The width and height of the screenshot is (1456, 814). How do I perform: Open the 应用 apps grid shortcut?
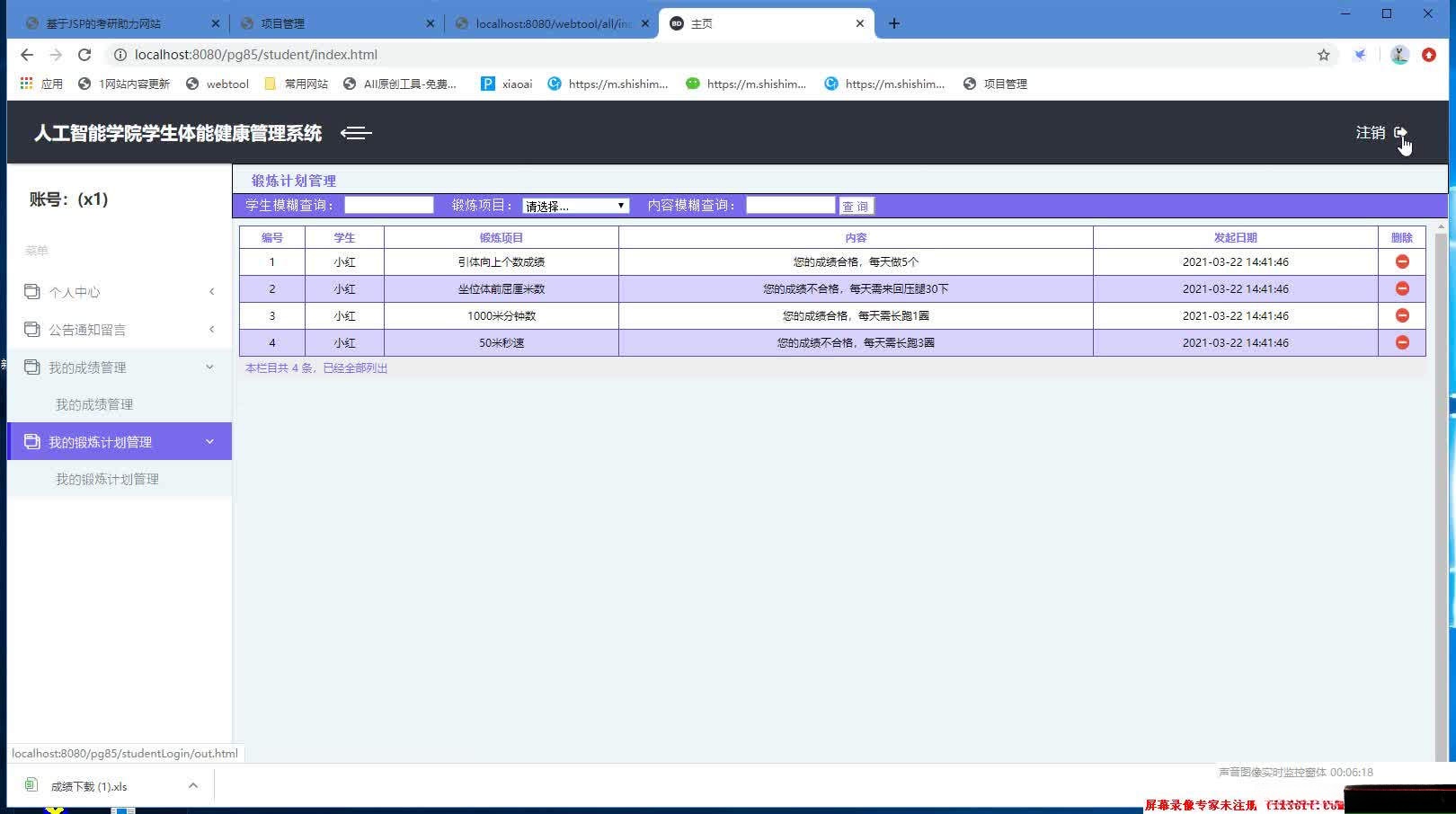click(x=41, y=84)
